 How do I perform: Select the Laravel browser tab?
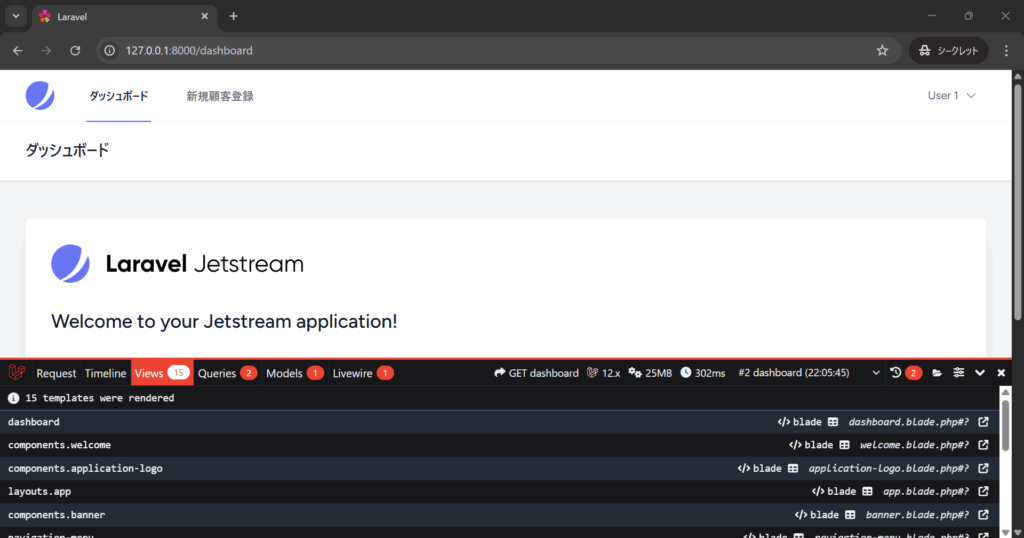pos(124,17)
